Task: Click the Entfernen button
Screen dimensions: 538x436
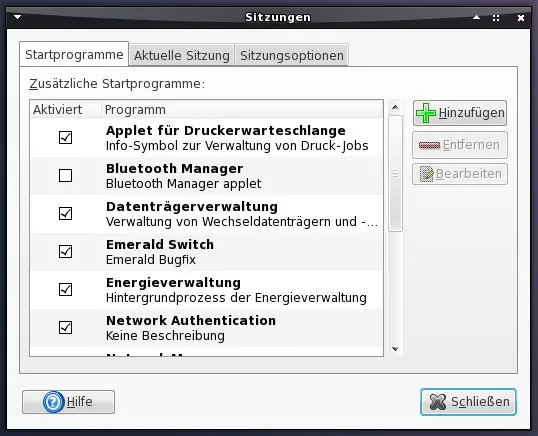Action: click(460, 145)
